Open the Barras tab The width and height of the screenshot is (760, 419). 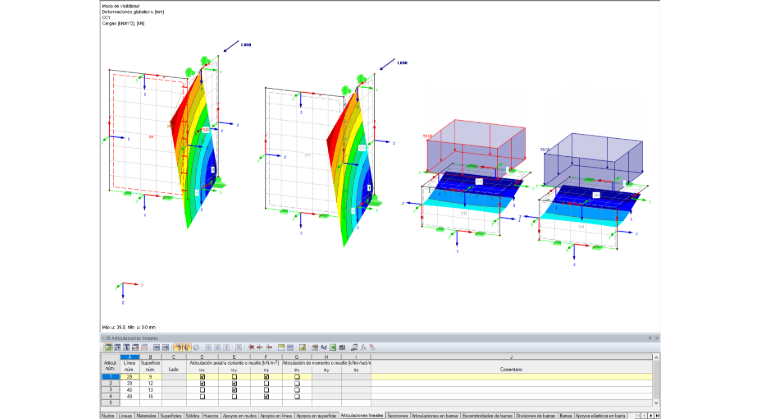pos(566,416)
